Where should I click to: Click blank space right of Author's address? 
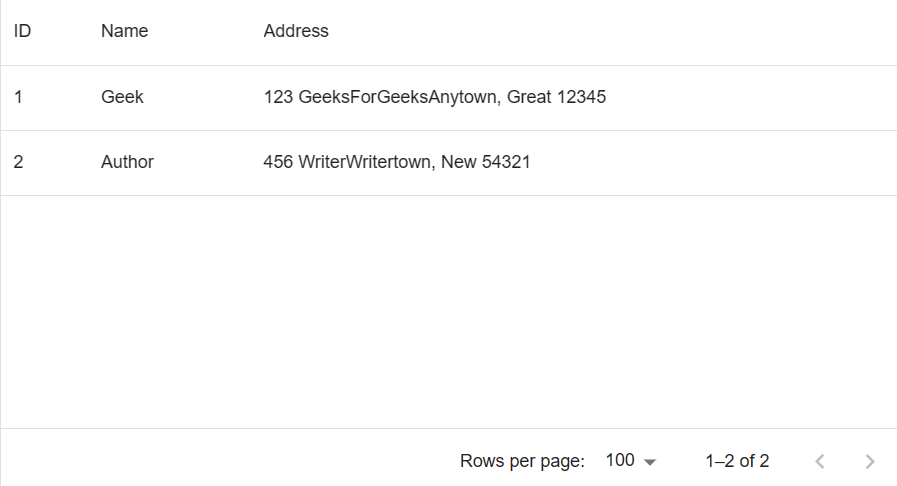click(720, 161)
